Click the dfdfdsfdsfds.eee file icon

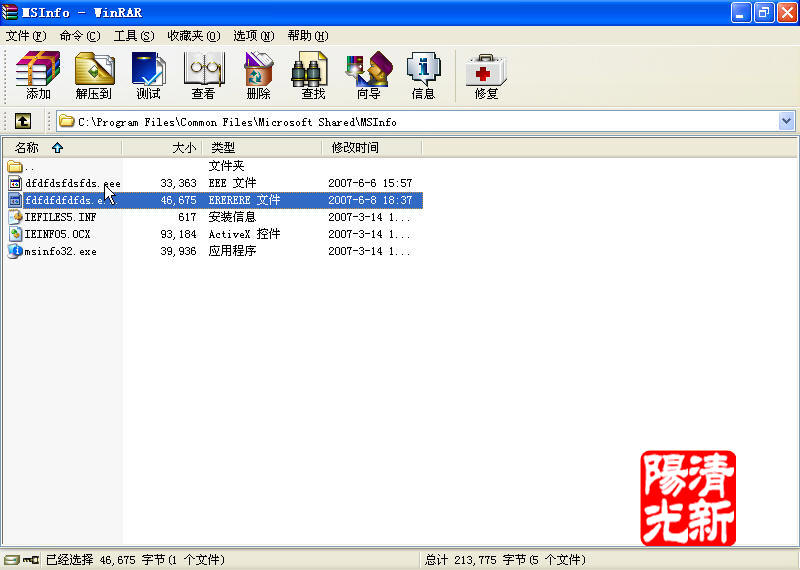[15, 183]
